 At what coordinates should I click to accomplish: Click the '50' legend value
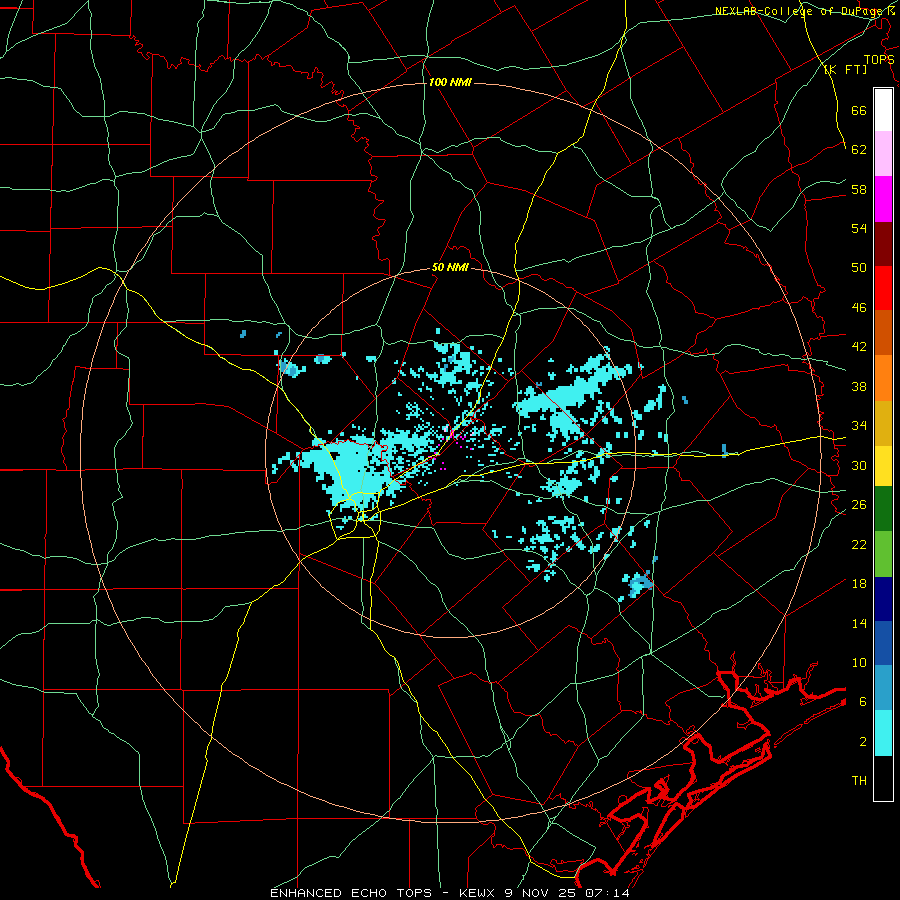click(859, 268)
